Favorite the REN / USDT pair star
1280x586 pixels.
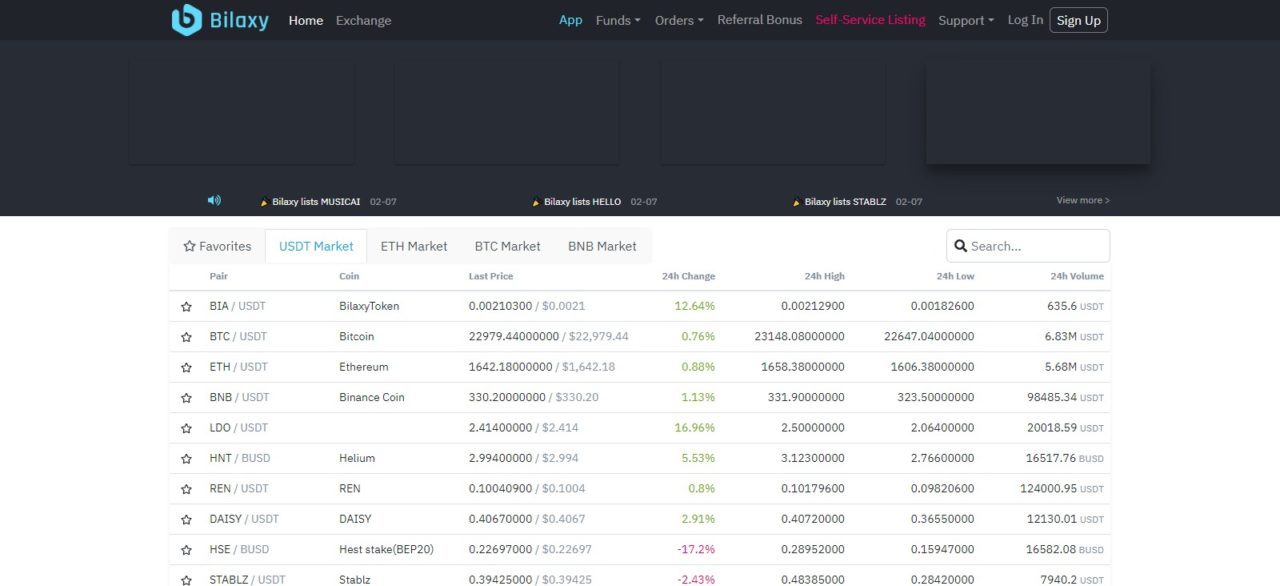pyautogui.click(x=186, y=489)
